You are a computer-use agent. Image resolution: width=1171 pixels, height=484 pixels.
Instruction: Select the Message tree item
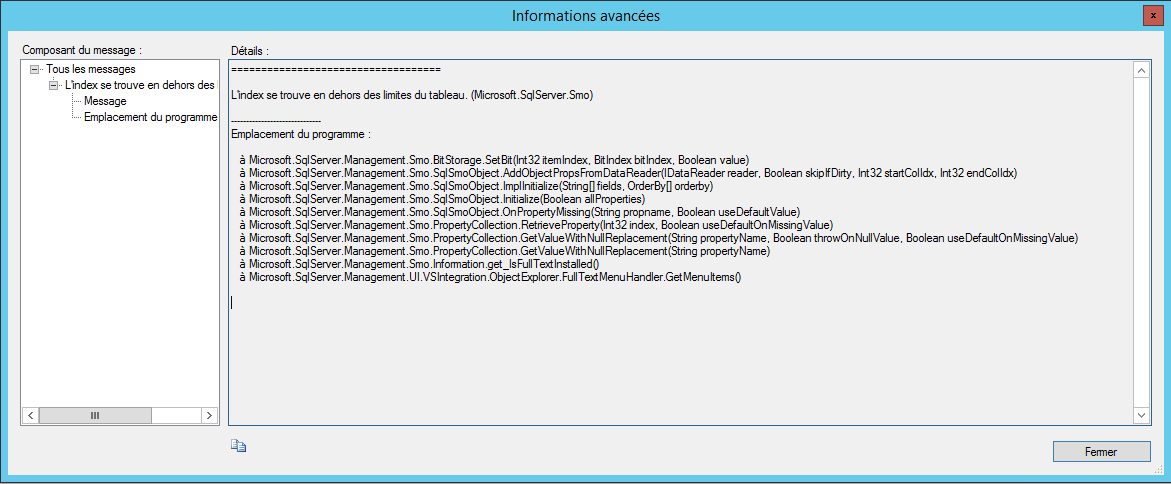point(105,101)
